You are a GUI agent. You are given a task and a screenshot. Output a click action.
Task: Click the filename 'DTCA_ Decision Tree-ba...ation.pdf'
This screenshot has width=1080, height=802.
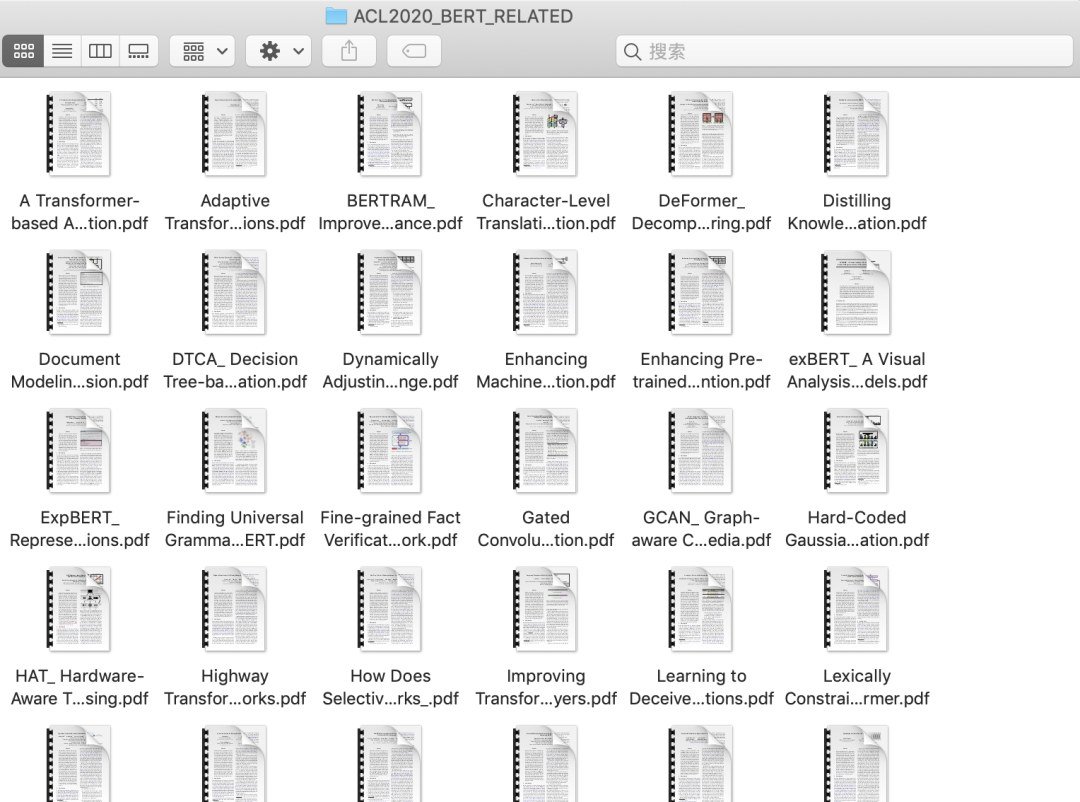pos(235,370)
